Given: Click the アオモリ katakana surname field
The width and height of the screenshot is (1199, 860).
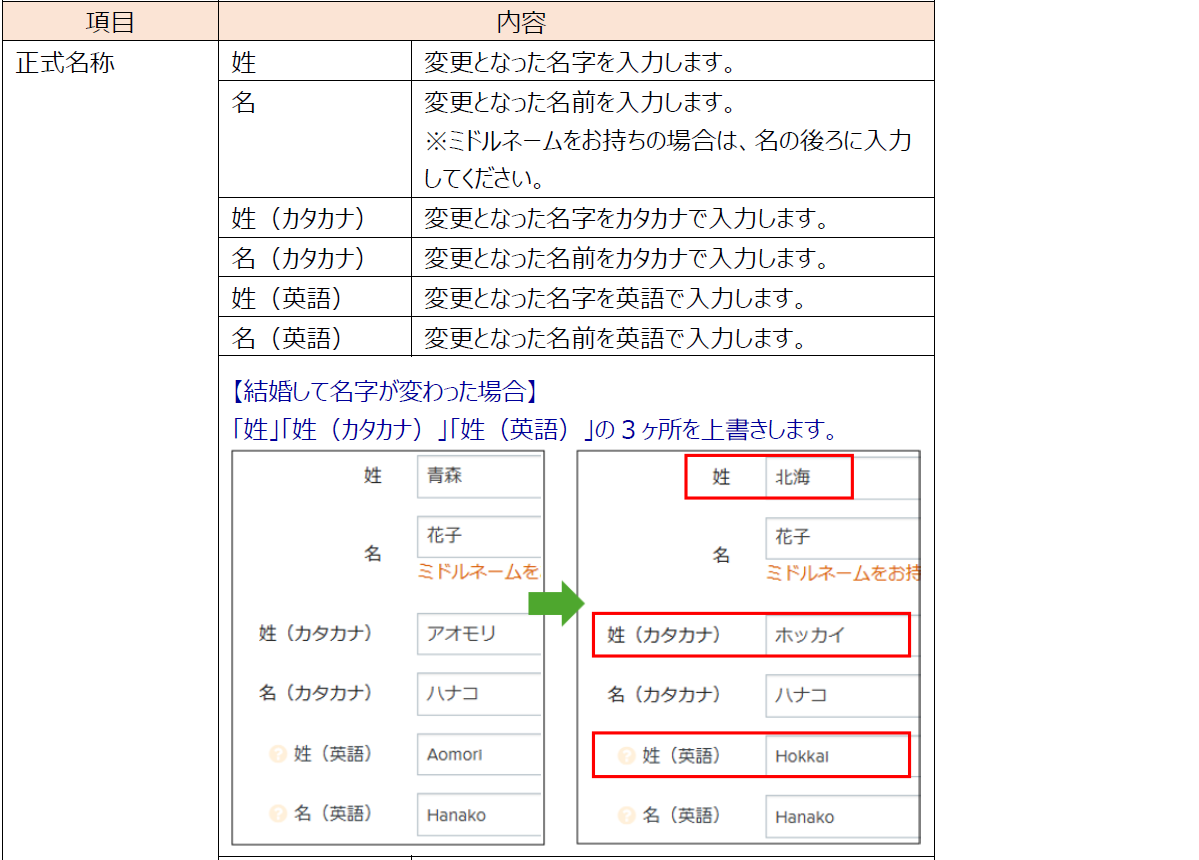Looking at the screenshot, I should click(x=479, y=634).
